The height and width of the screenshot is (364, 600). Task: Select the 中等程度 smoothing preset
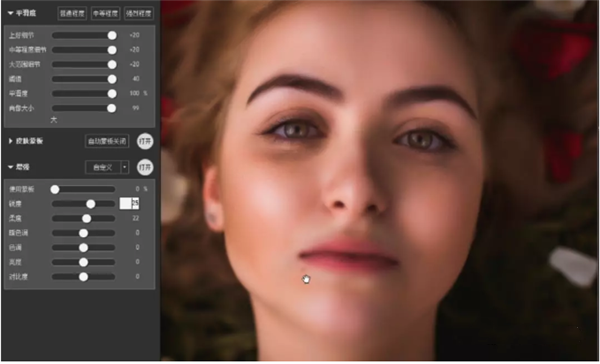coord(106,13)
